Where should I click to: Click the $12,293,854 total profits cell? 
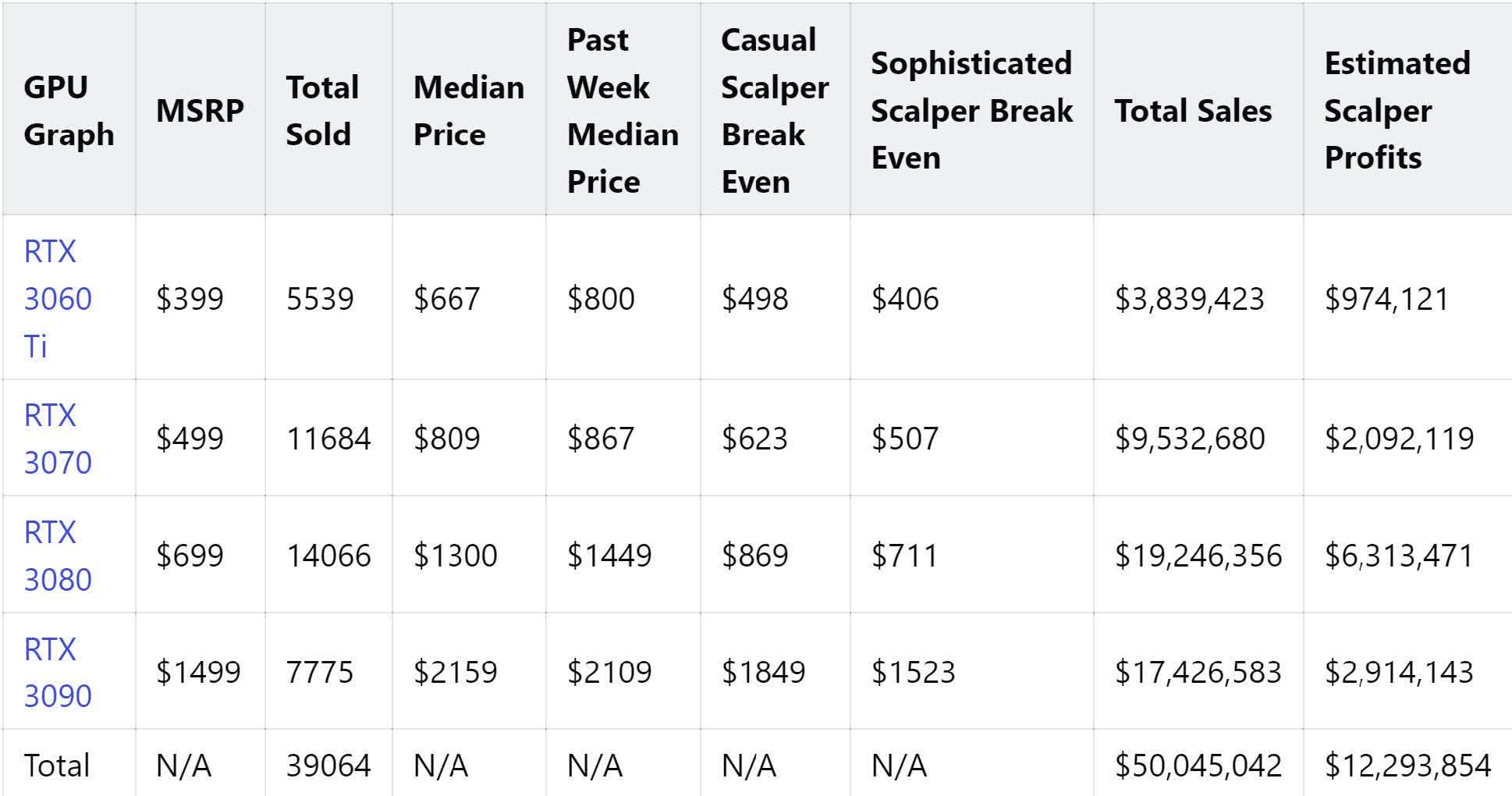click(x=1407, y=766)
